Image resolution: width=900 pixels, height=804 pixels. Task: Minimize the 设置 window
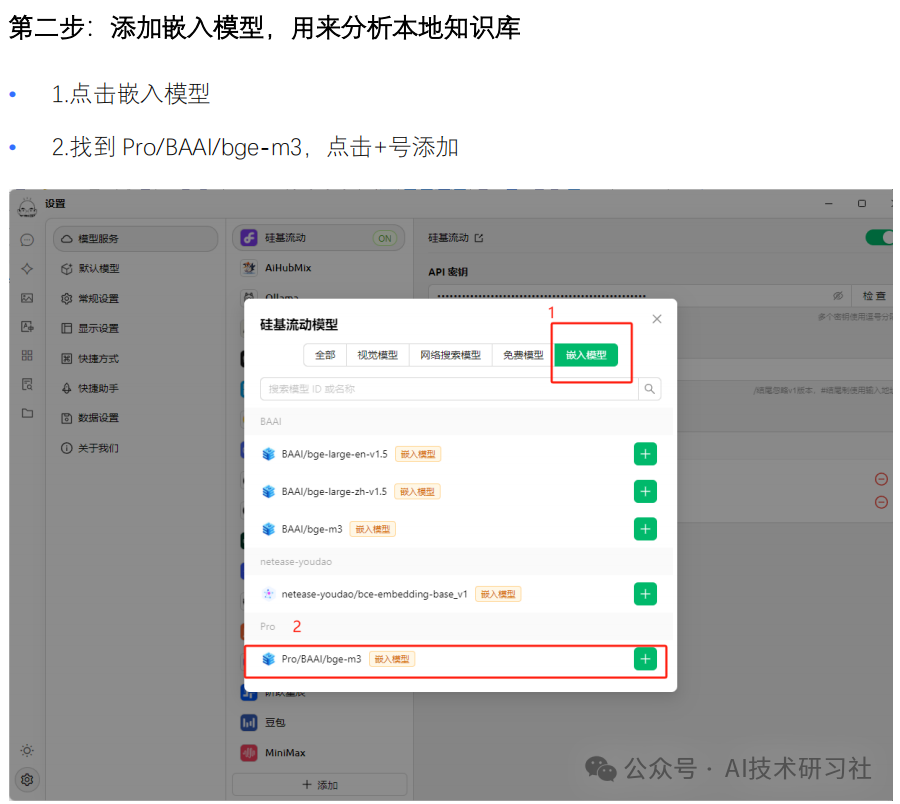(x=828, y=204)
